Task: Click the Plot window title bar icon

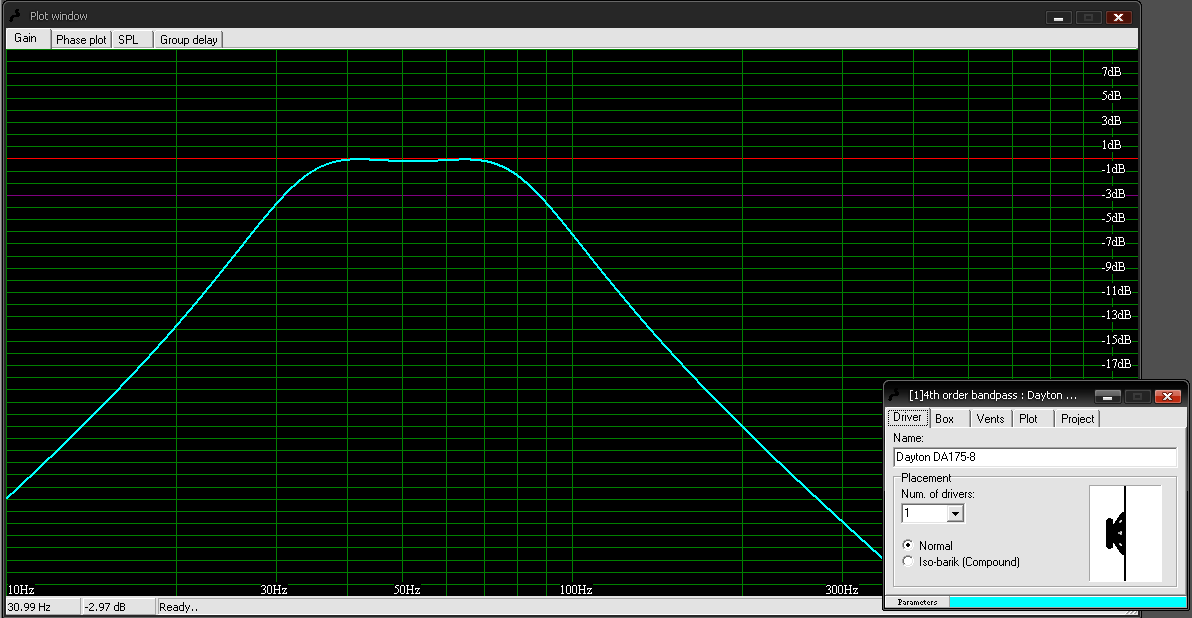Action: [x=15, y=15]
